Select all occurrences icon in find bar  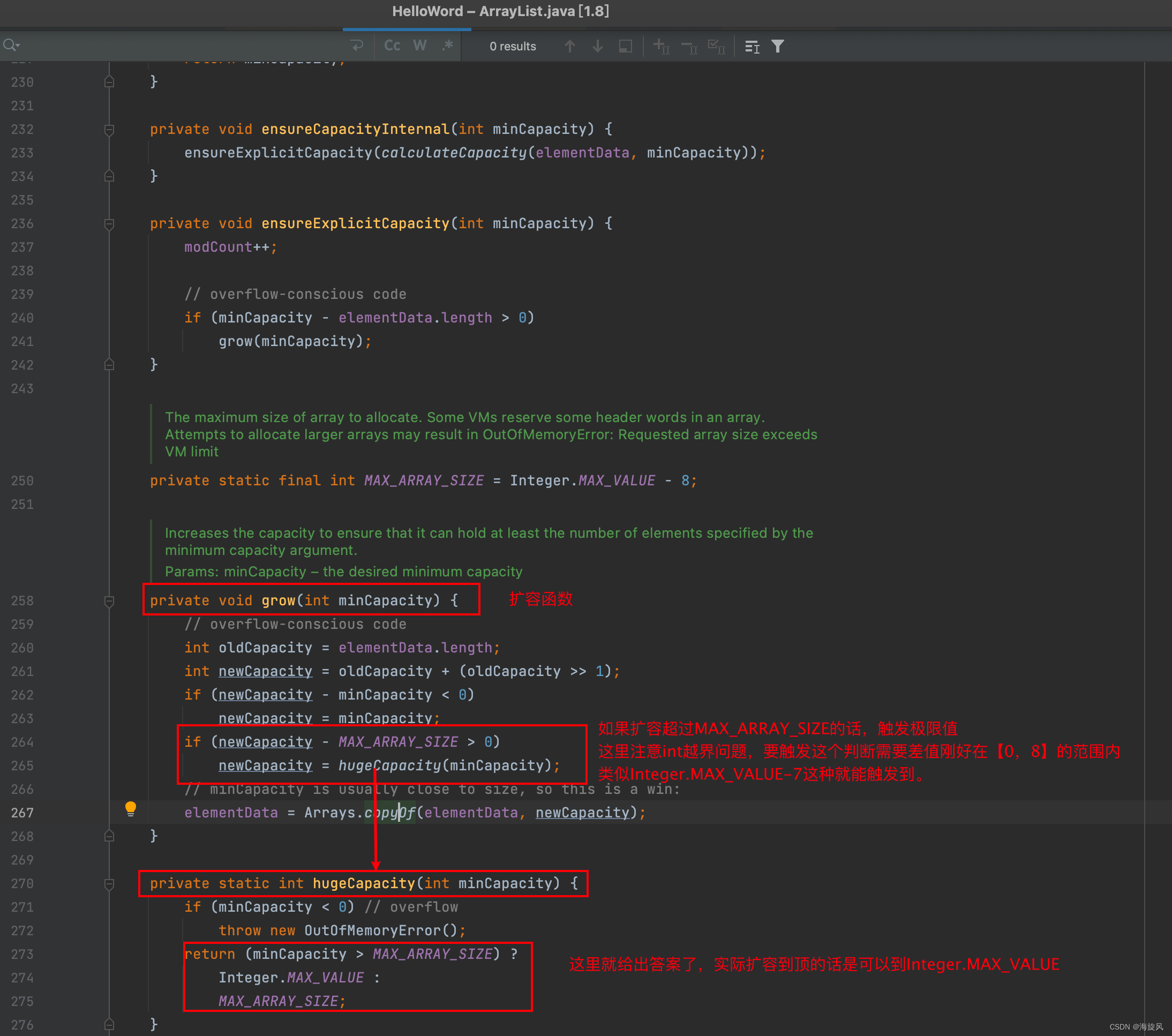pyautogui.click(x=717, y=47)
